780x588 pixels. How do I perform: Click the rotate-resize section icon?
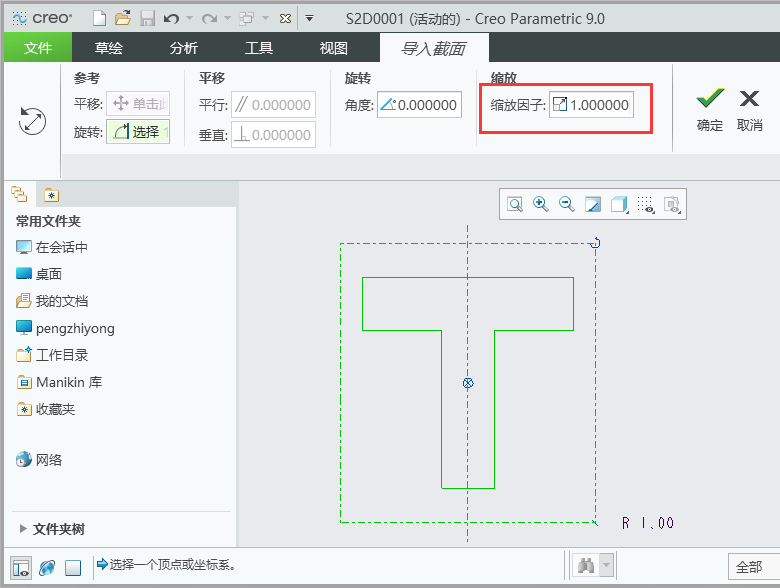(x=32, y=121)
